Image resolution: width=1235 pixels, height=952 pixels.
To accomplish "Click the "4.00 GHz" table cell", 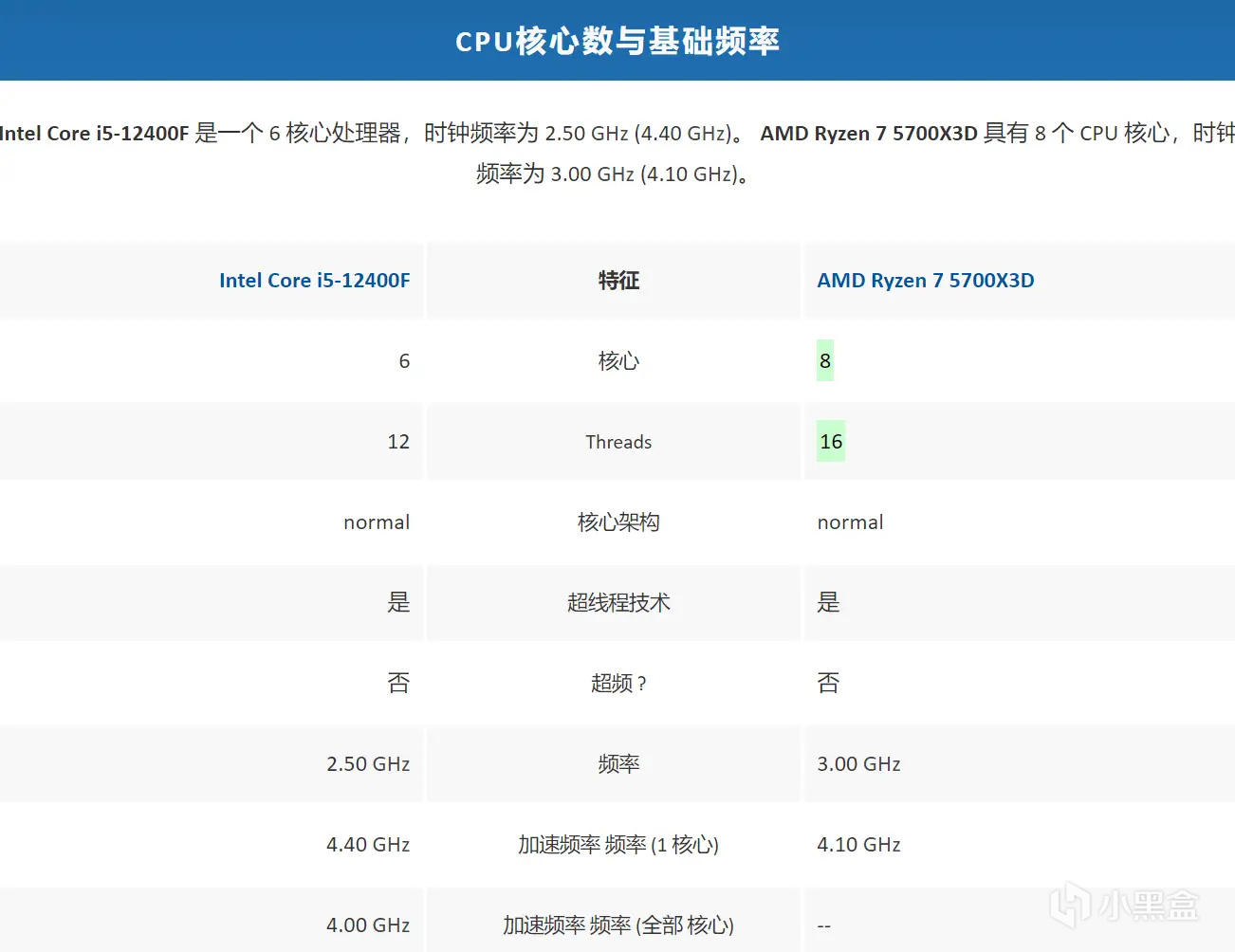I will (x=368, y=925).
